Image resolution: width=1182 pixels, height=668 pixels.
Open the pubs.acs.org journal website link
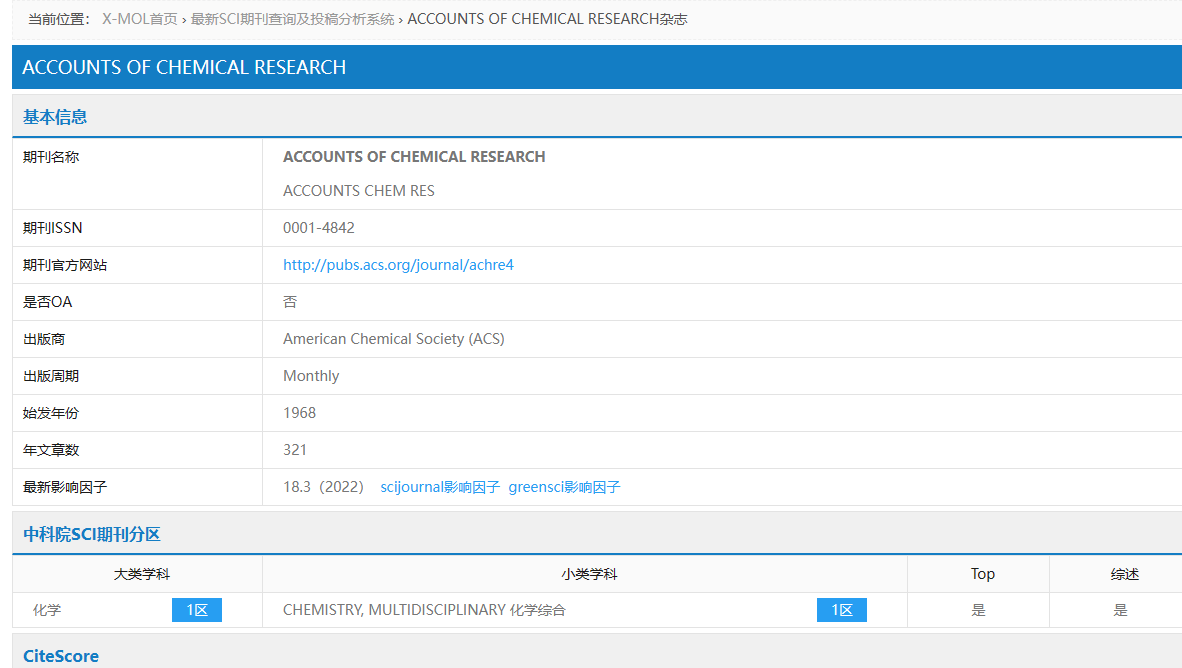coord(398,265)
